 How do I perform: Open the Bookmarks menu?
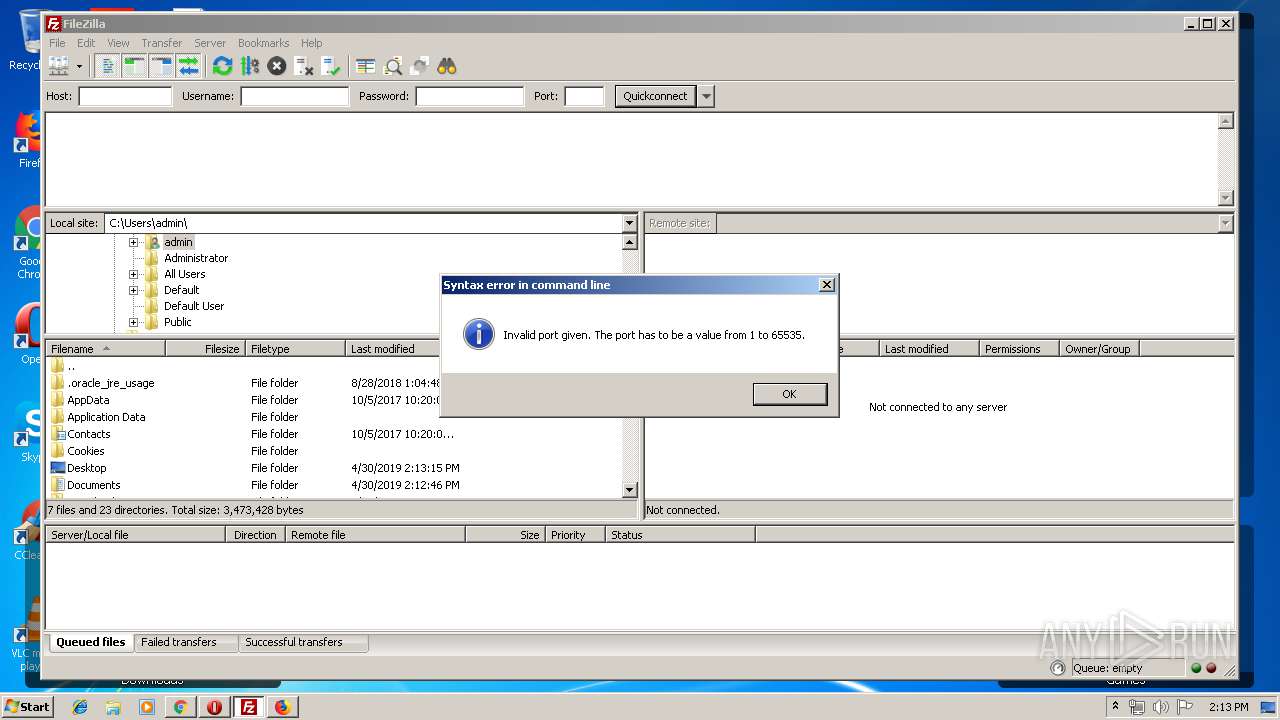[x=264, y=43]
